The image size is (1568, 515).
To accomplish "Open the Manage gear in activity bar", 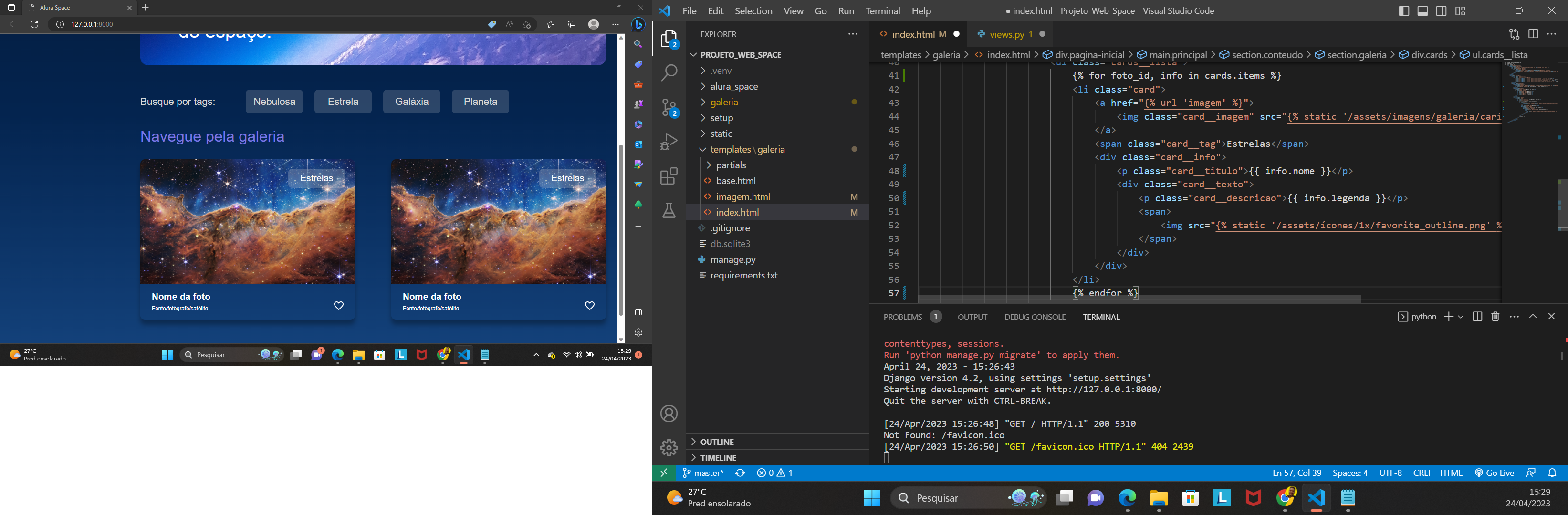I will pos(669,447).
